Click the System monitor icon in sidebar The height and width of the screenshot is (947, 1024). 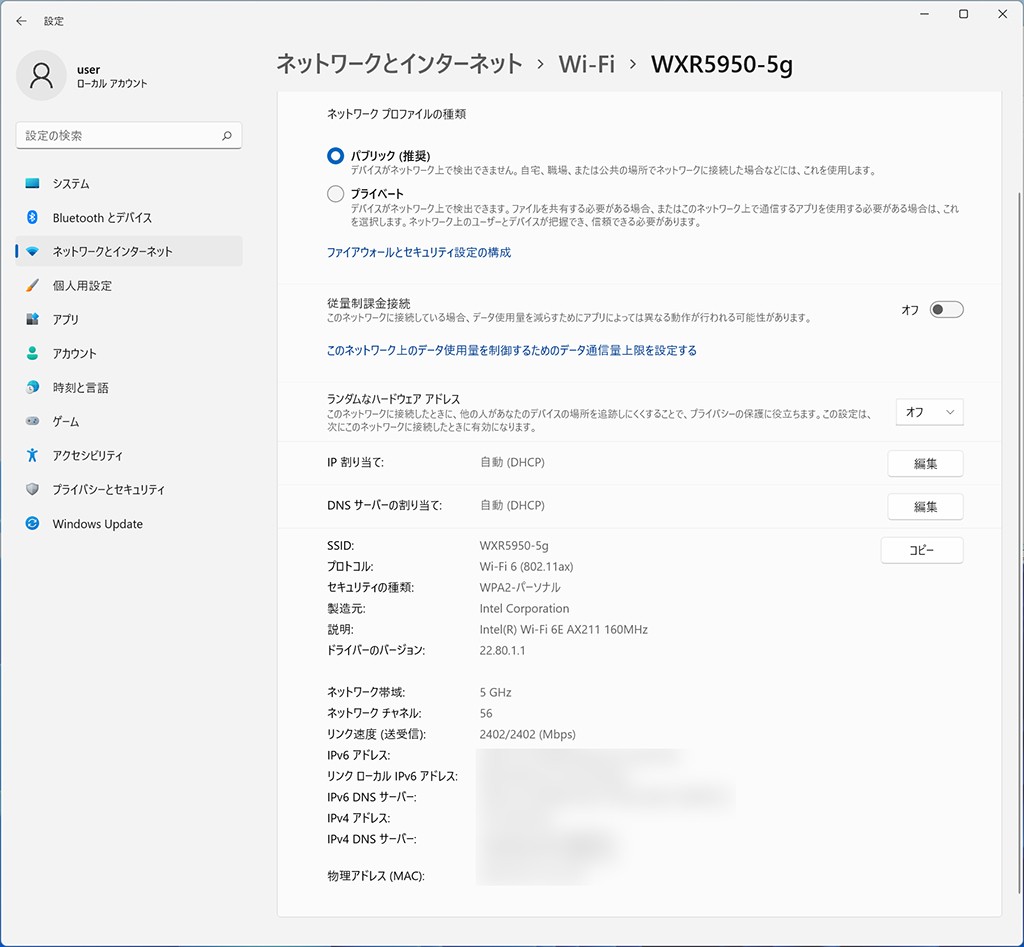(33, 184)
